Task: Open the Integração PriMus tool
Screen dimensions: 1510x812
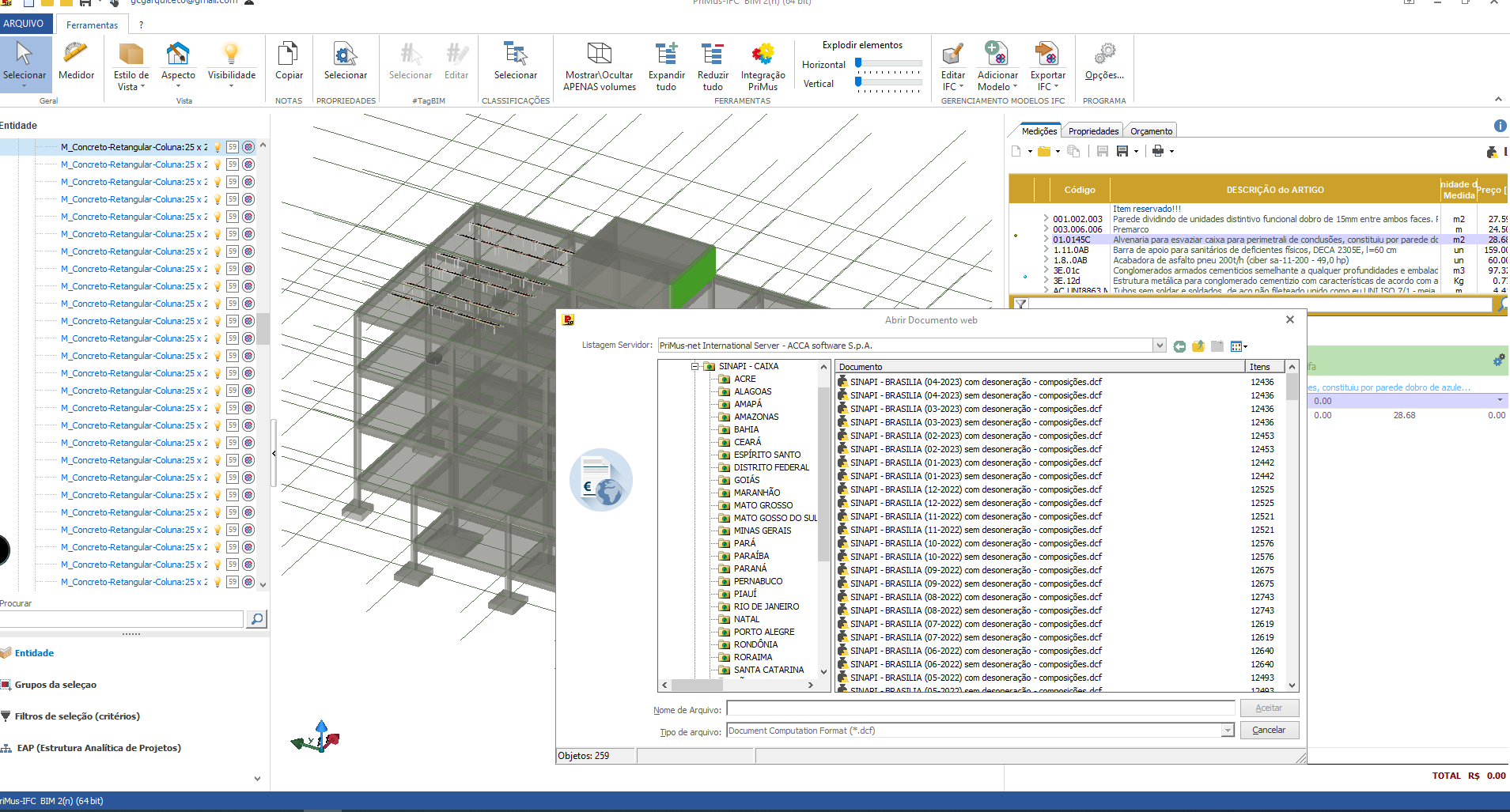Action: (x=763, y=66)
